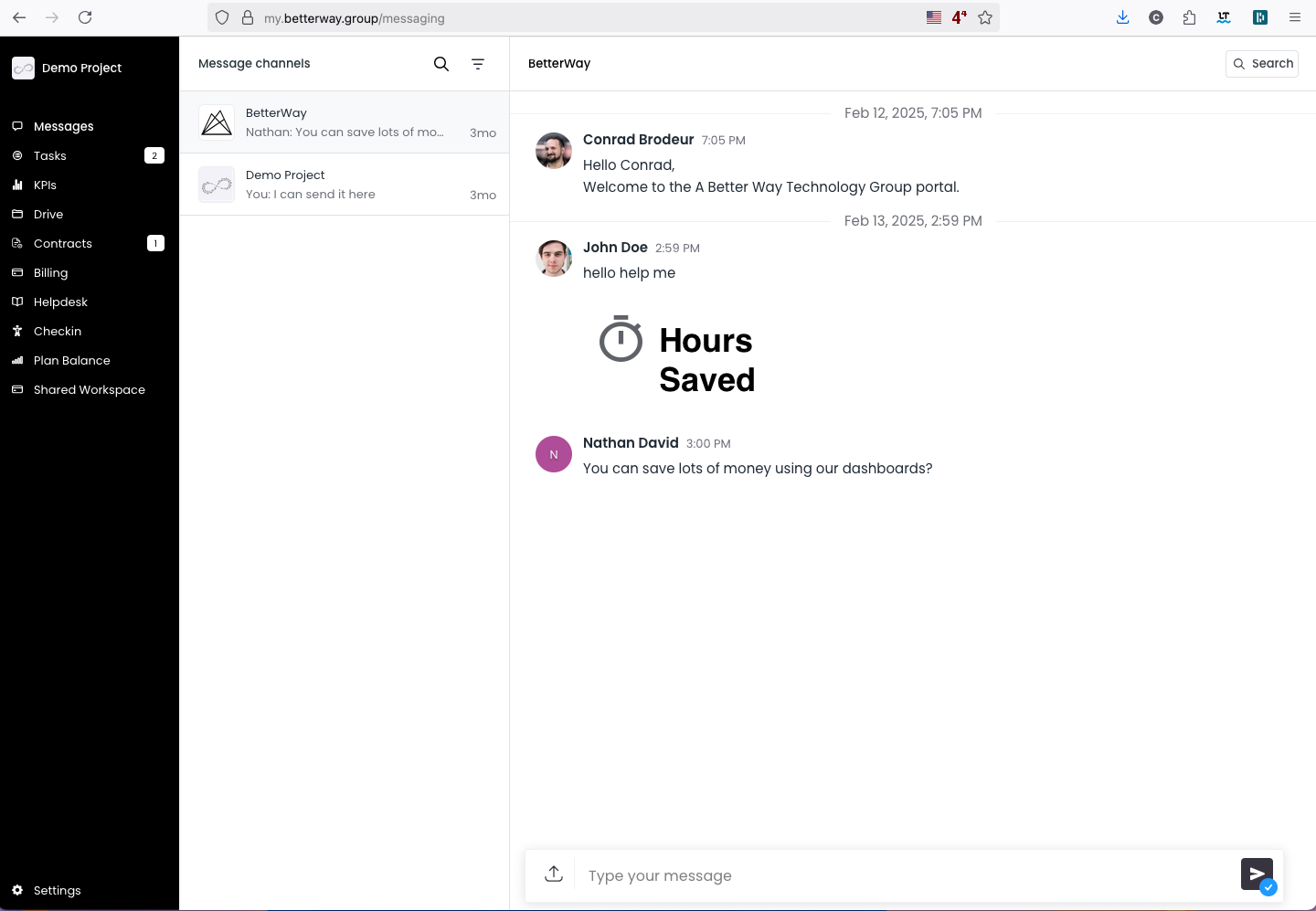The height and width of the screenshot is (911, 1316).
Task: Click the message input field
Action: (x=822, y=875)
